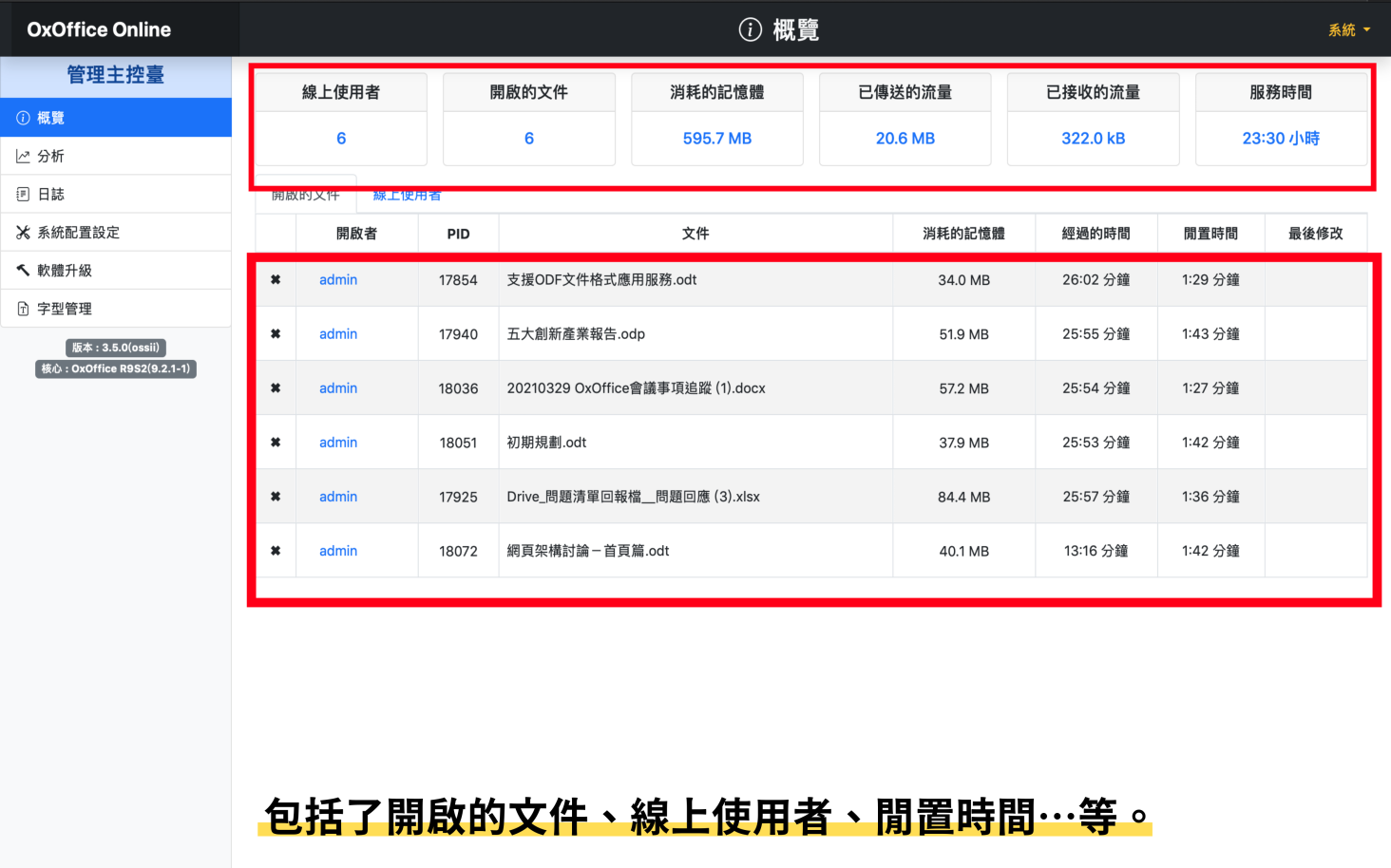1391x868 pixels.
Task: Close document 五大創新產業報告.odp with its X icon
Action: 276,334
